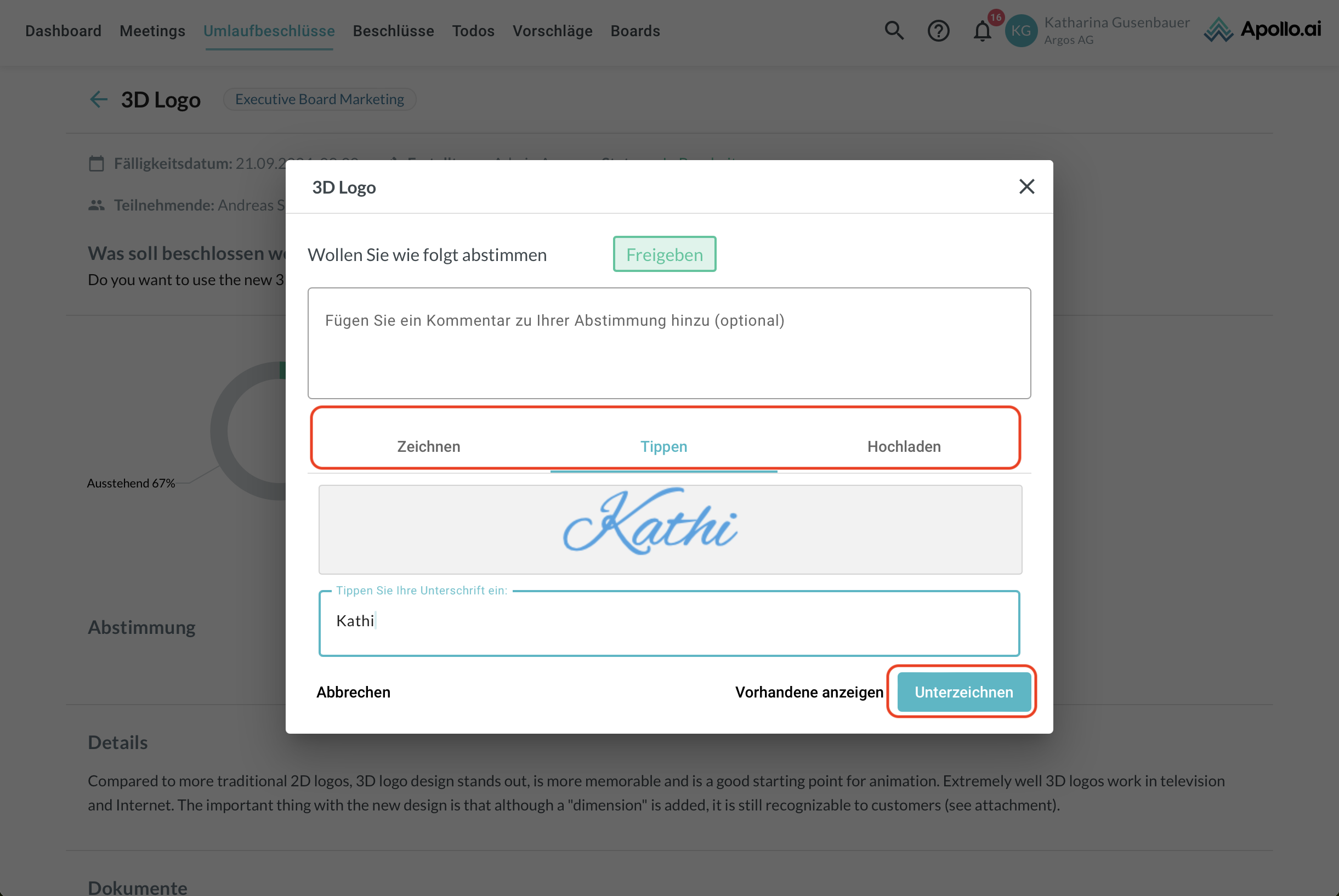1339x896 pixels.
Task: Click the search magnifier icon
Action: [x=894, y=30]
